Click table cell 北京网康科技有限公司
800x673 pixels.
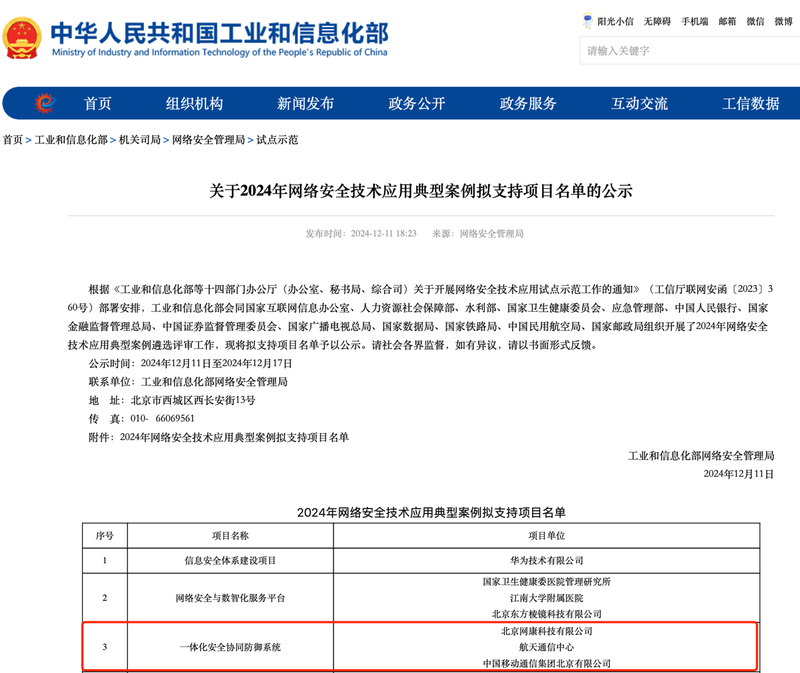pyautogui.click(x=546, y=631)
